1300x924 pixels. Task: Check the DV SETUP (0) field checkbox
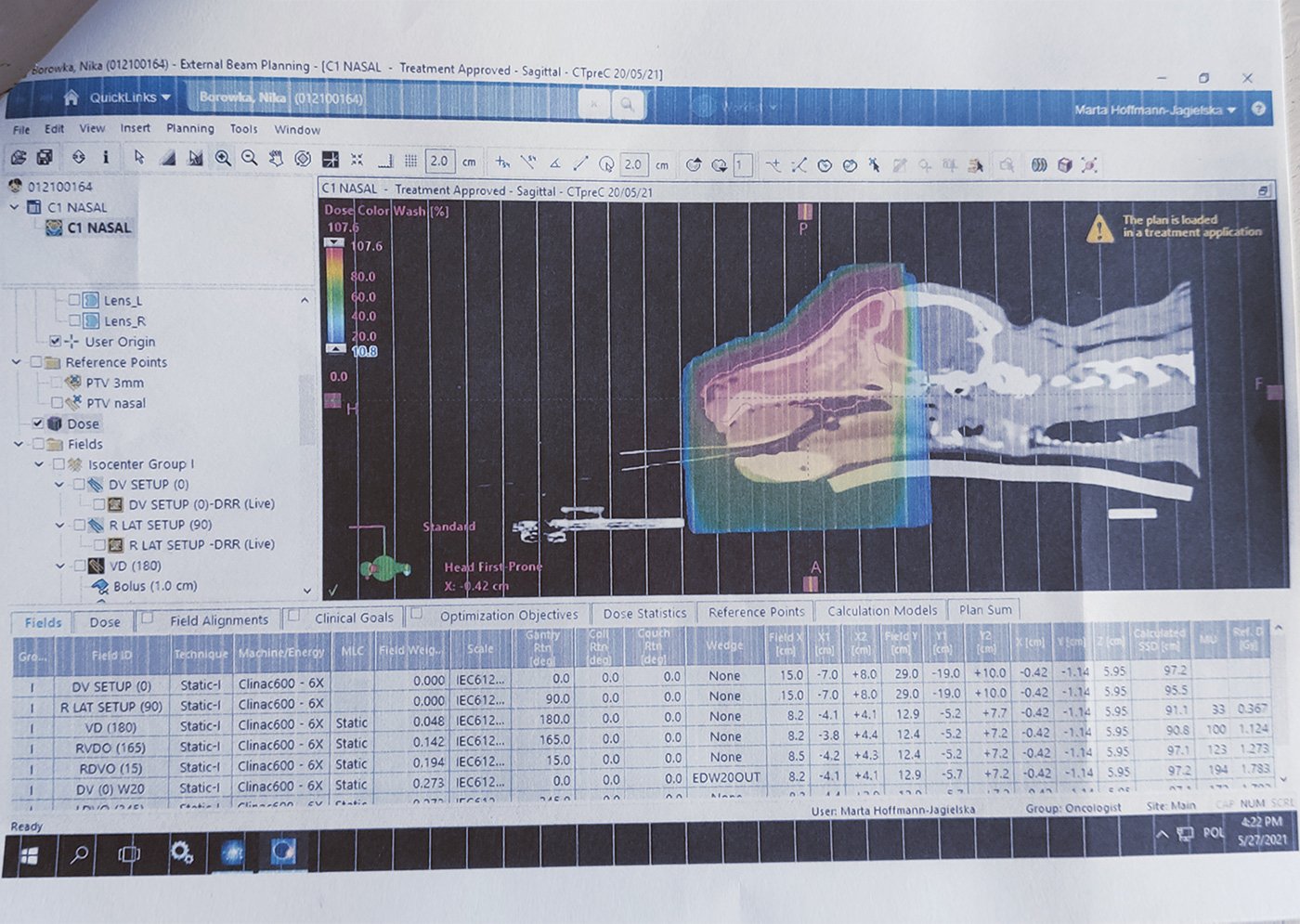78,484
